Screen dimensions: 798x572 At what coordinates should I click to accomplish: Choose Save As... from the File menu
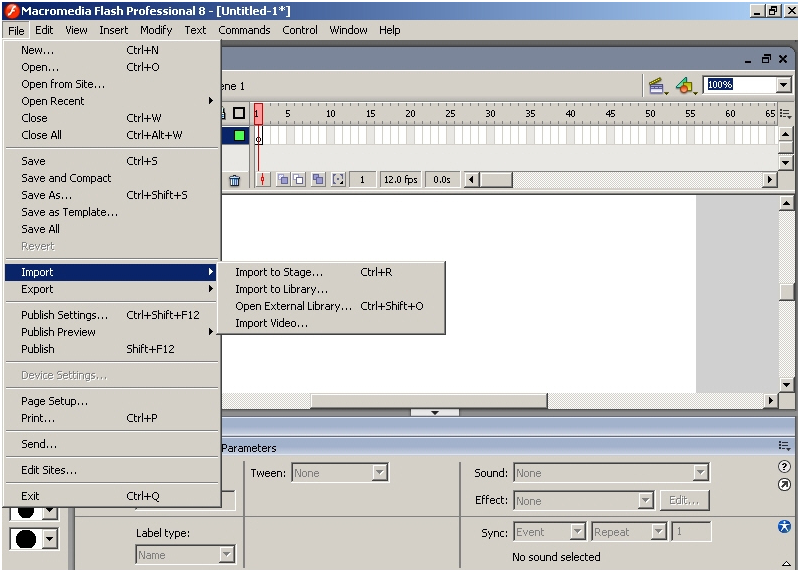click(111, 195)
